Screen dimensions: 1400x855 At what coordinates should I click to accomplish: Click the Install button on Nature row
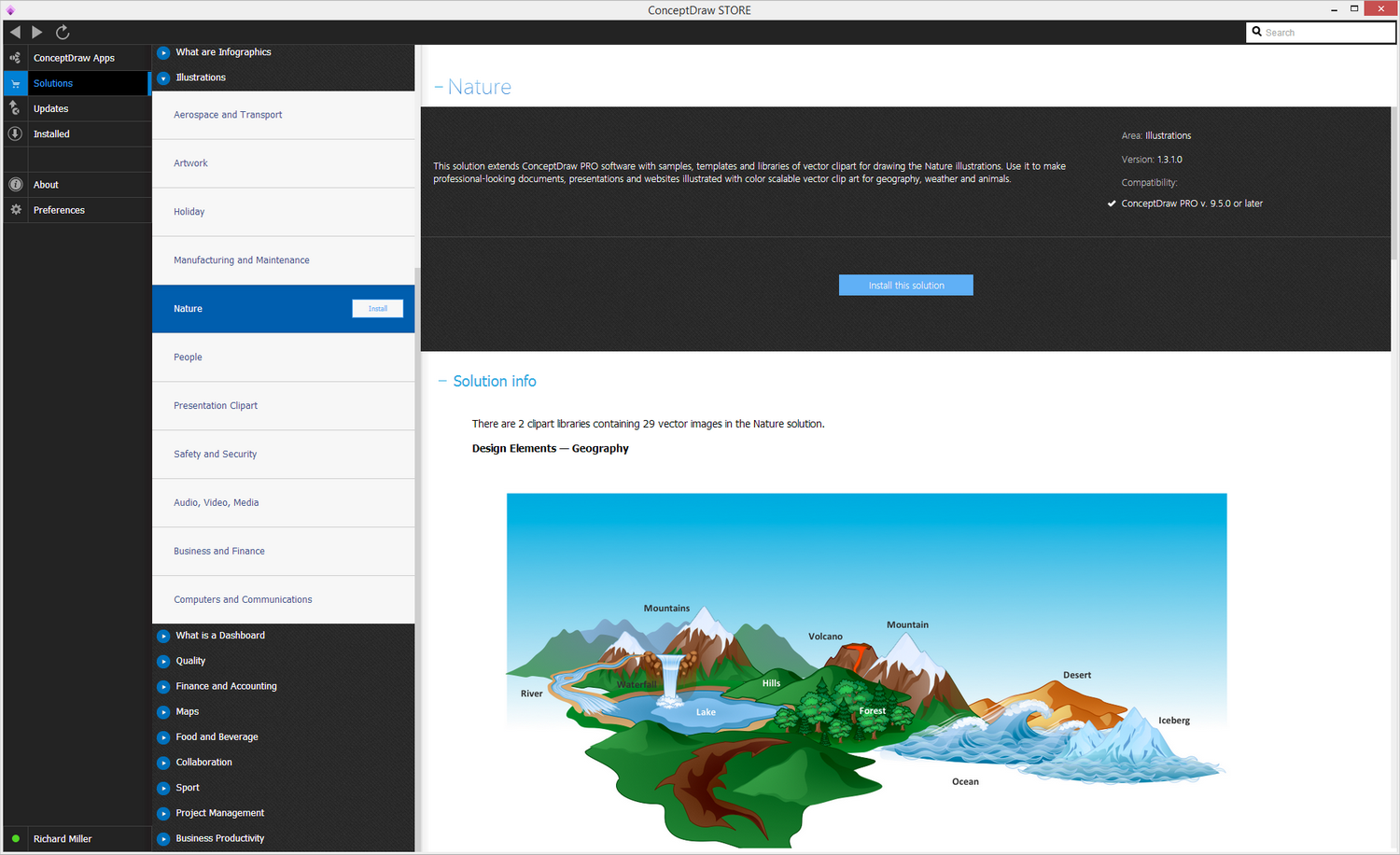click(377, 309)
